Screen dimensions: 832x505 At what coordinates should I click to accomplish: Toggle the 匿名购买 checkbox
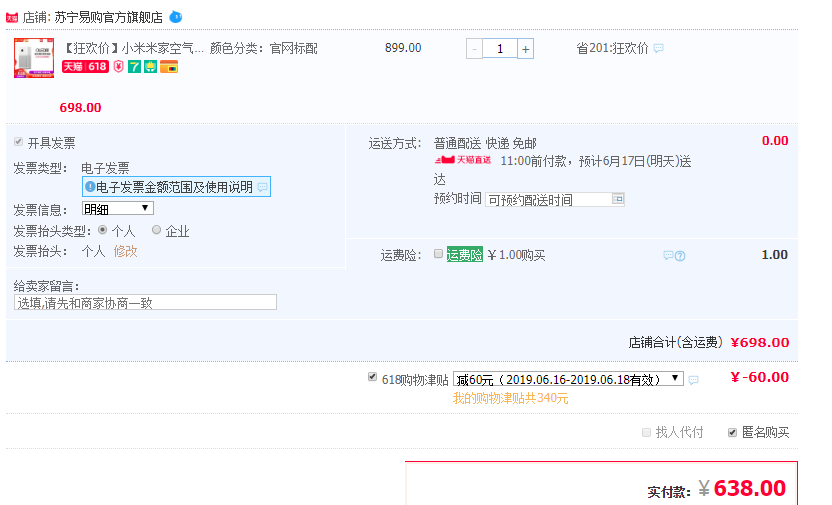[732, 432]
